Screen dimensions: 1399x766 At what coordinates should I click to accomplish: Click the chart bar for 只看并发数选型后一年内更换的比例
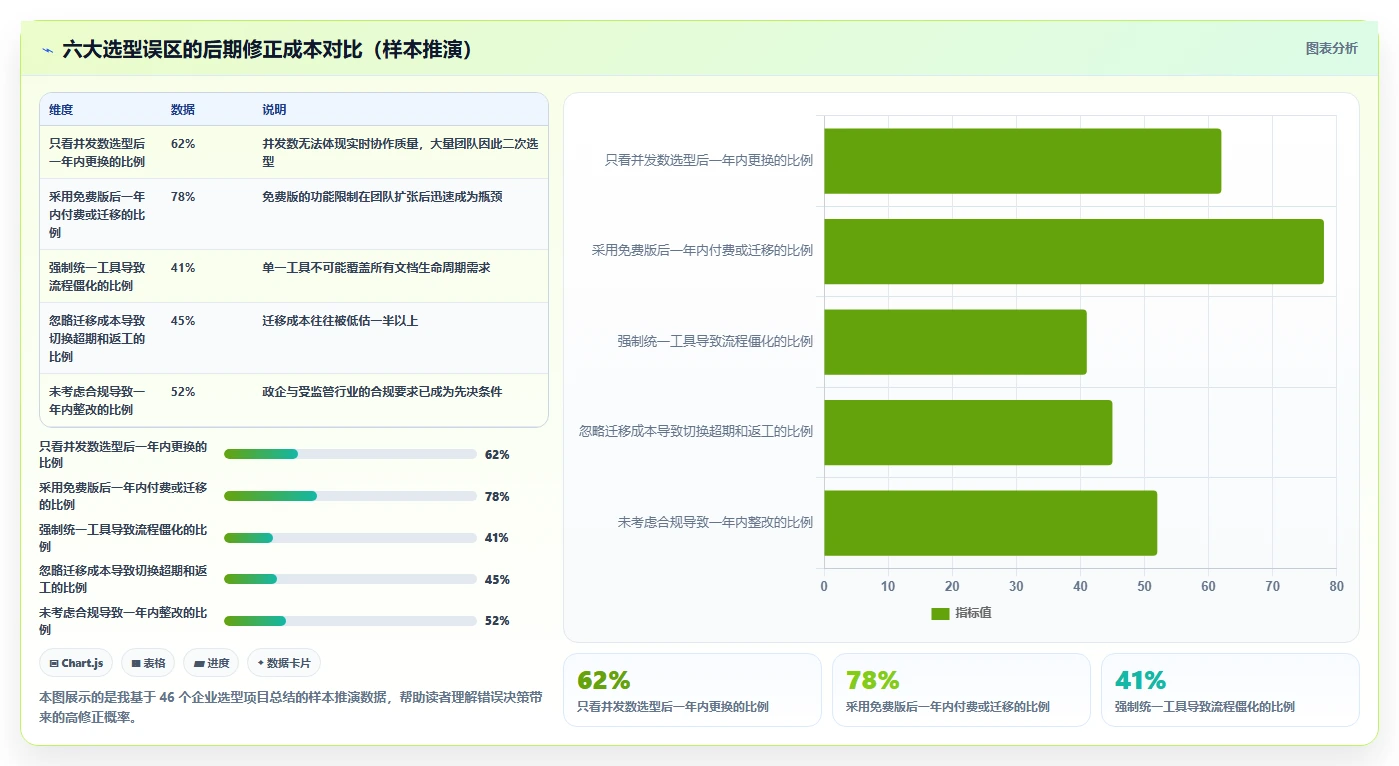click(1022, 160)
